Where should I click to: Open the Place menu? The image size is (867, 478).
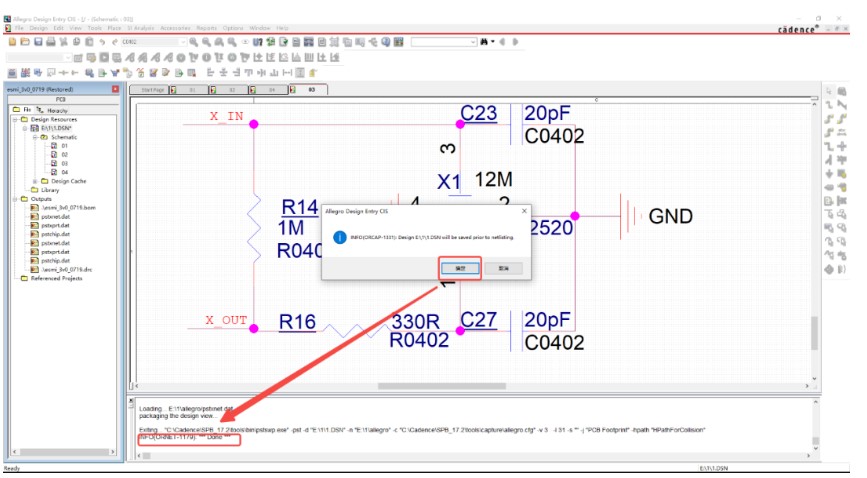tap(114, 28)
